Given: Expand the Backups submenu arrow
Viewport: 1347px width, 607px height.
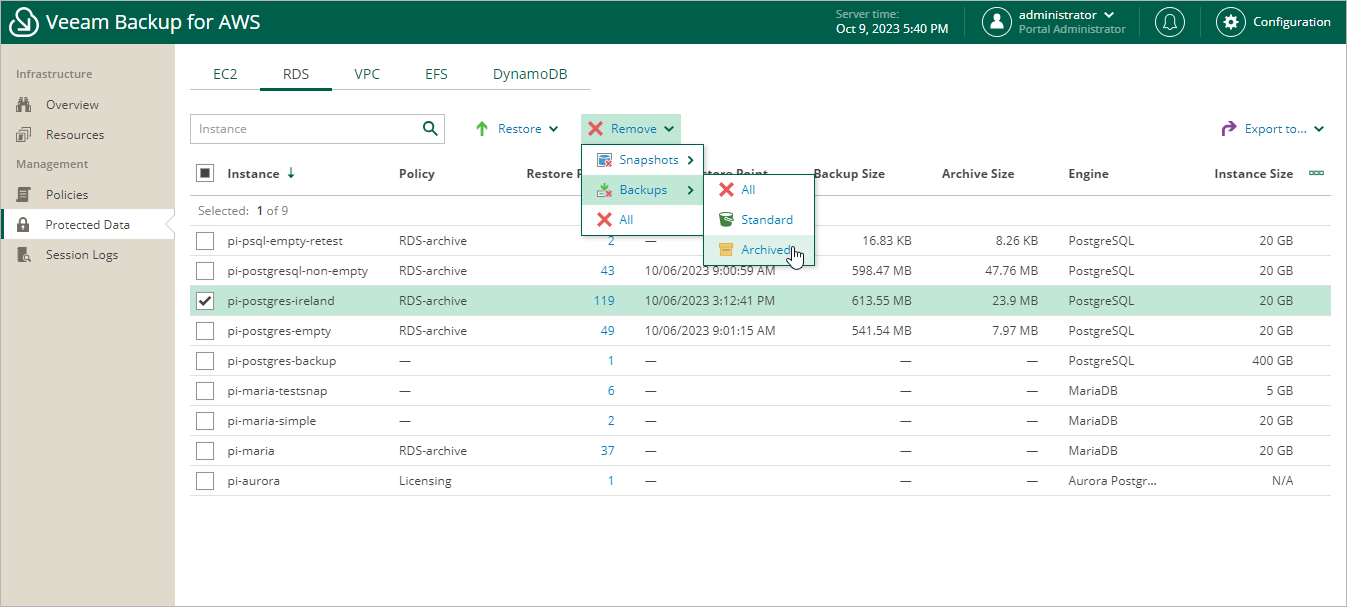Looking at the screenshot, I should point(690,190).
